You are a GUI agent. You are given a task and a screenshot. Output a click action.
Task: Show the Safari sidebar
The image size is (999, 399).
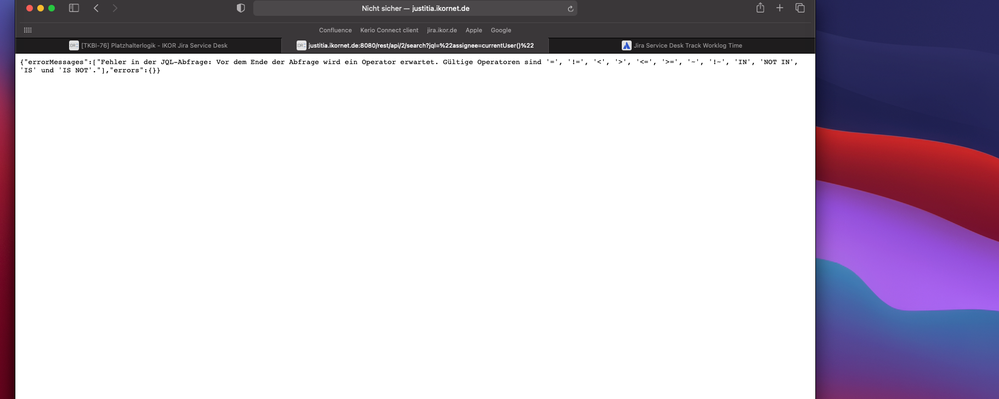point(74,8)
